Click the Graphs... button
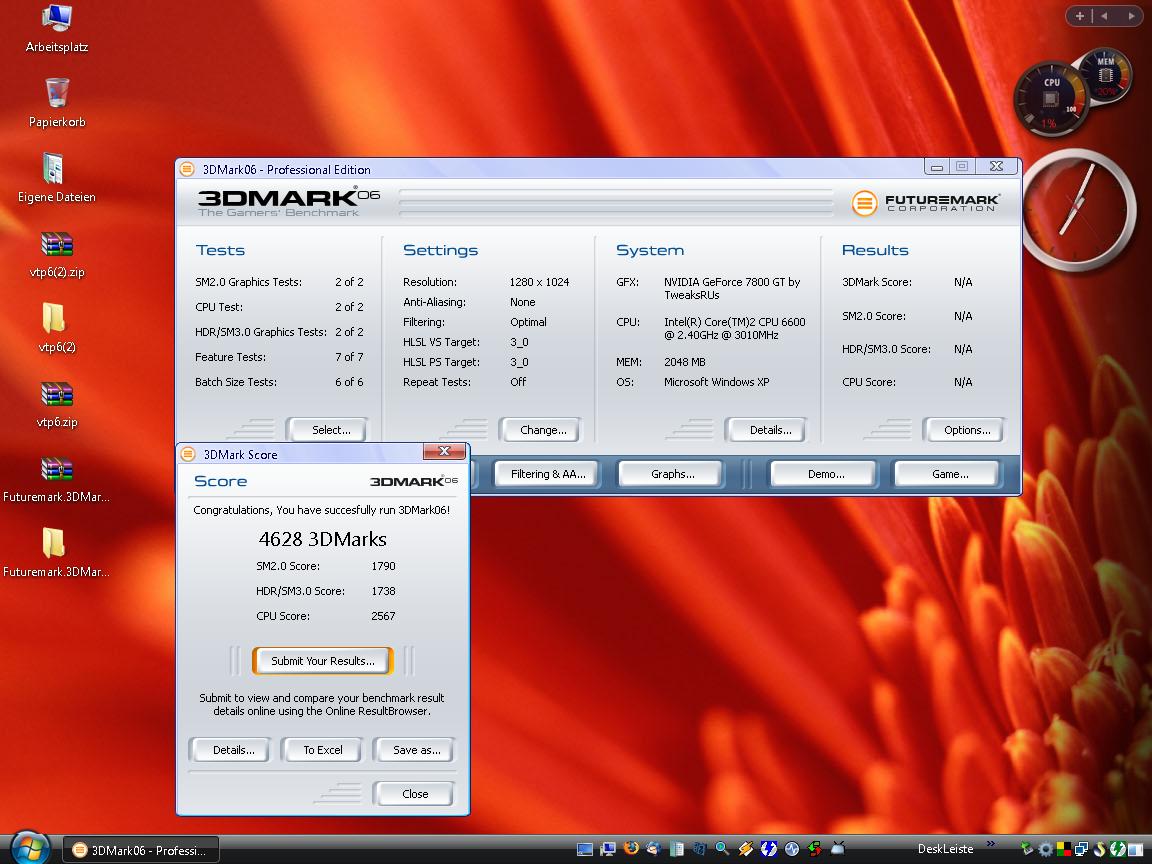Image resolution: width=1152 pixels, height=864 pixels. [x=672, y=474]
